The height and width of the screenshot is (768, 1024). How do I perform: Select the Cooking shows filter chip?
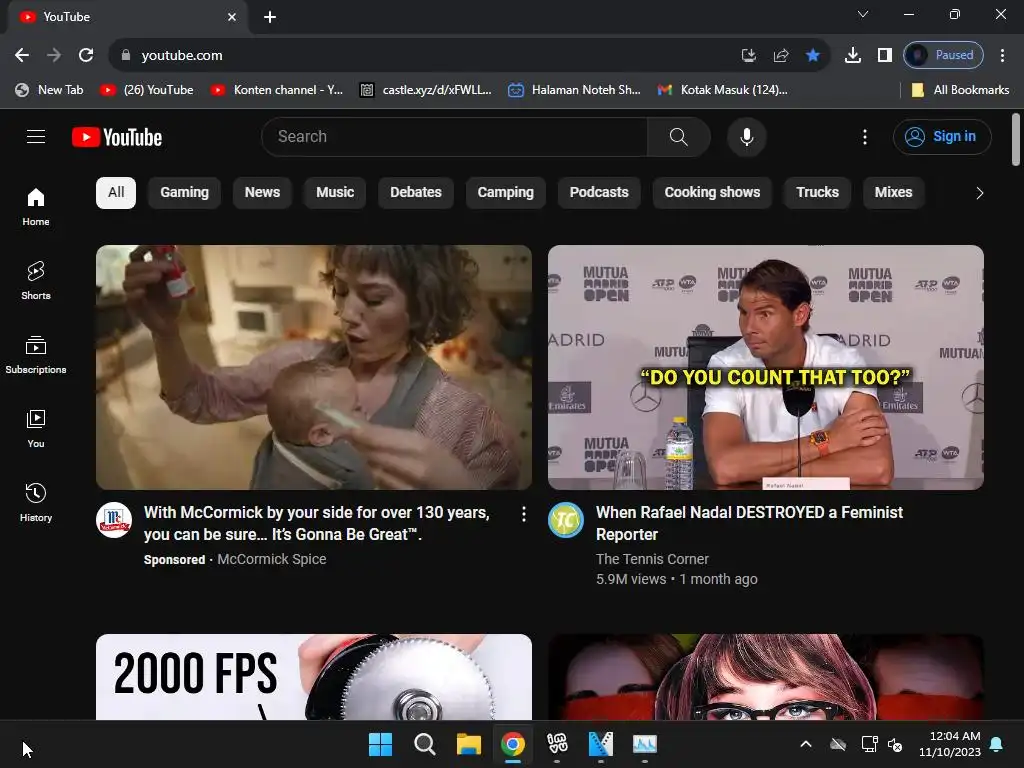coord(712,193)
